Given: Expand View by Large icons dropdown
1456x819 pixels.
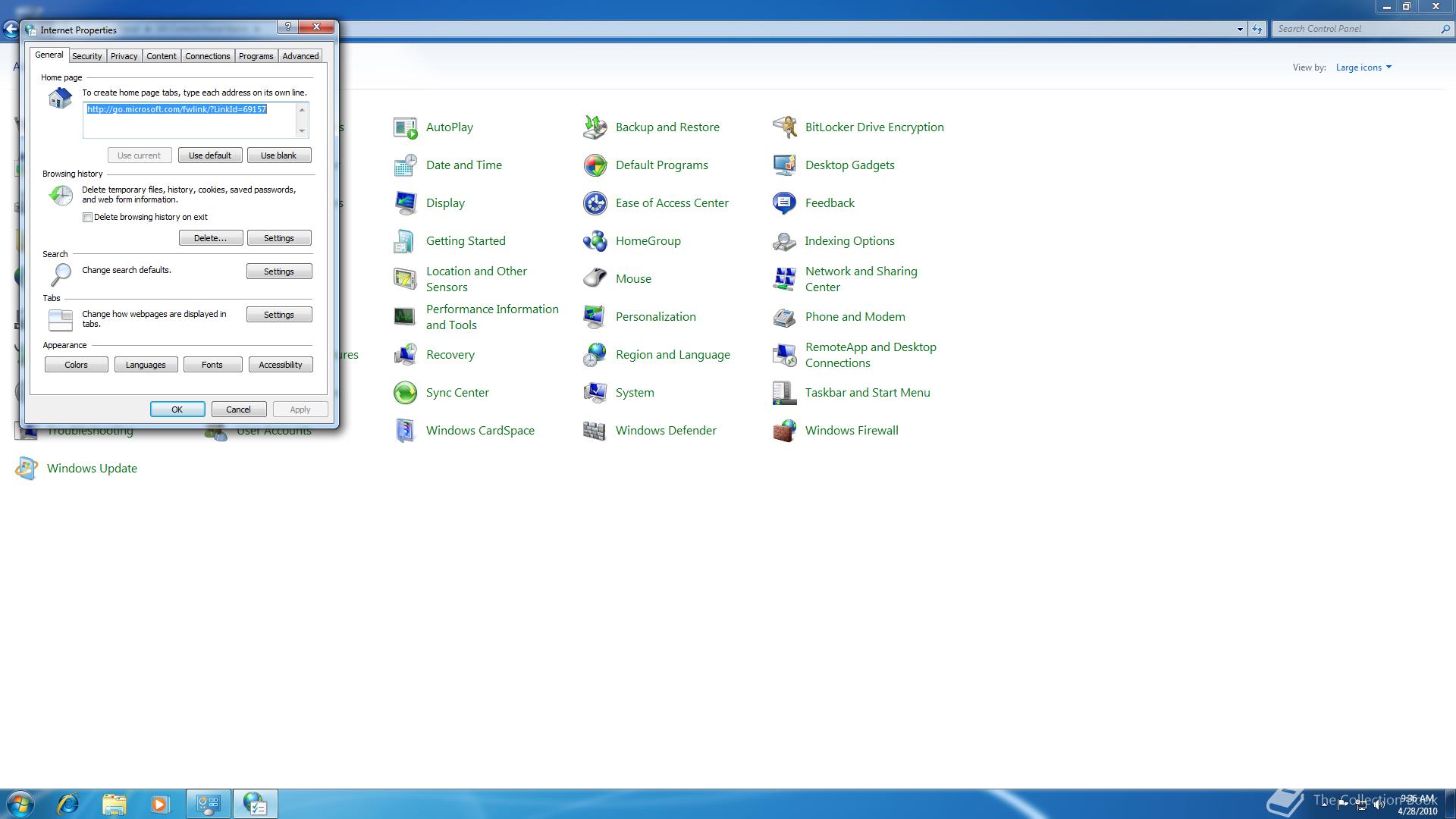Looking at the screenshot, I should 1363,67.
